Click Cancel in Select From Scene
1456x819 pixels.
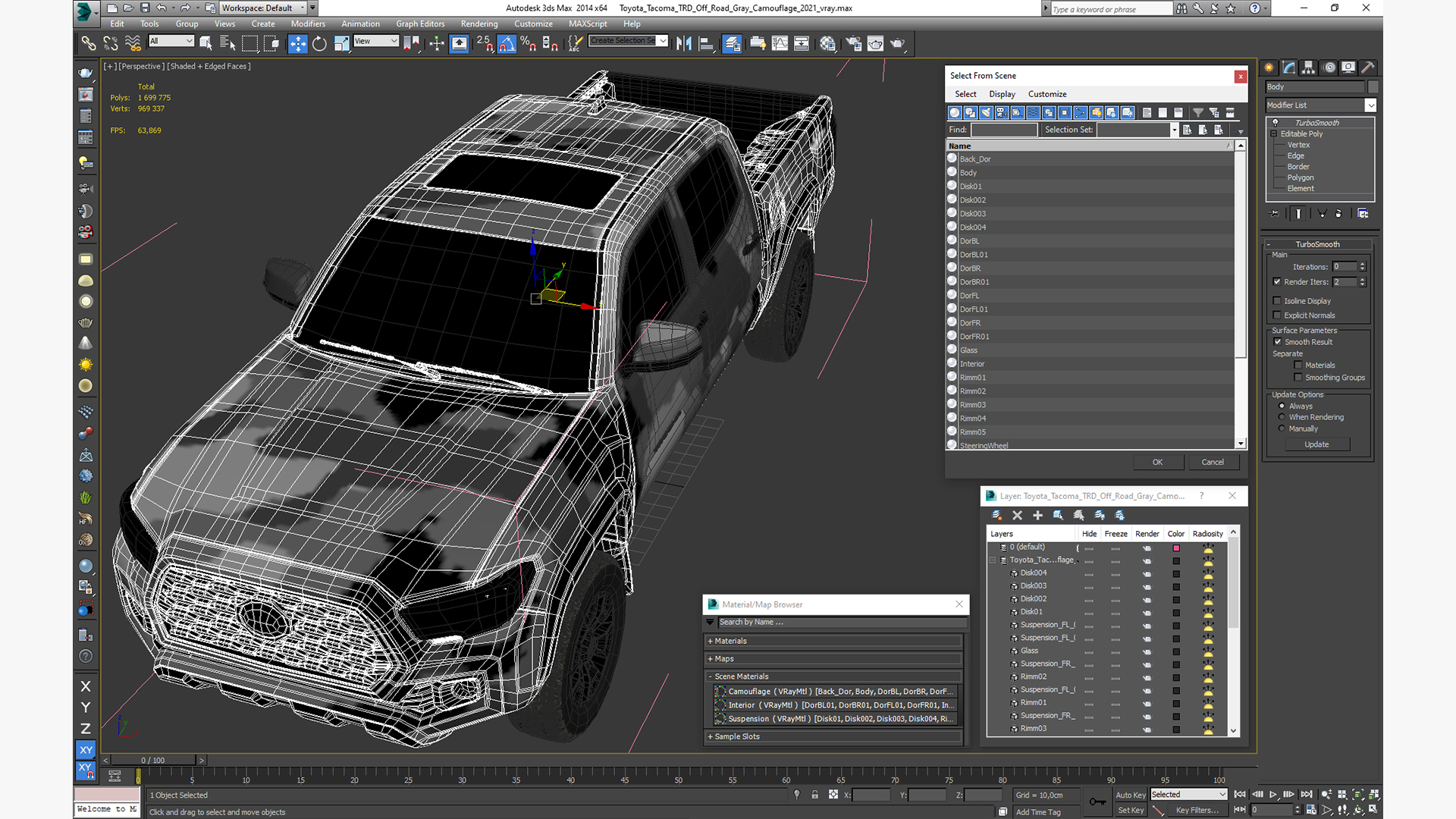tap(1213, 463)
